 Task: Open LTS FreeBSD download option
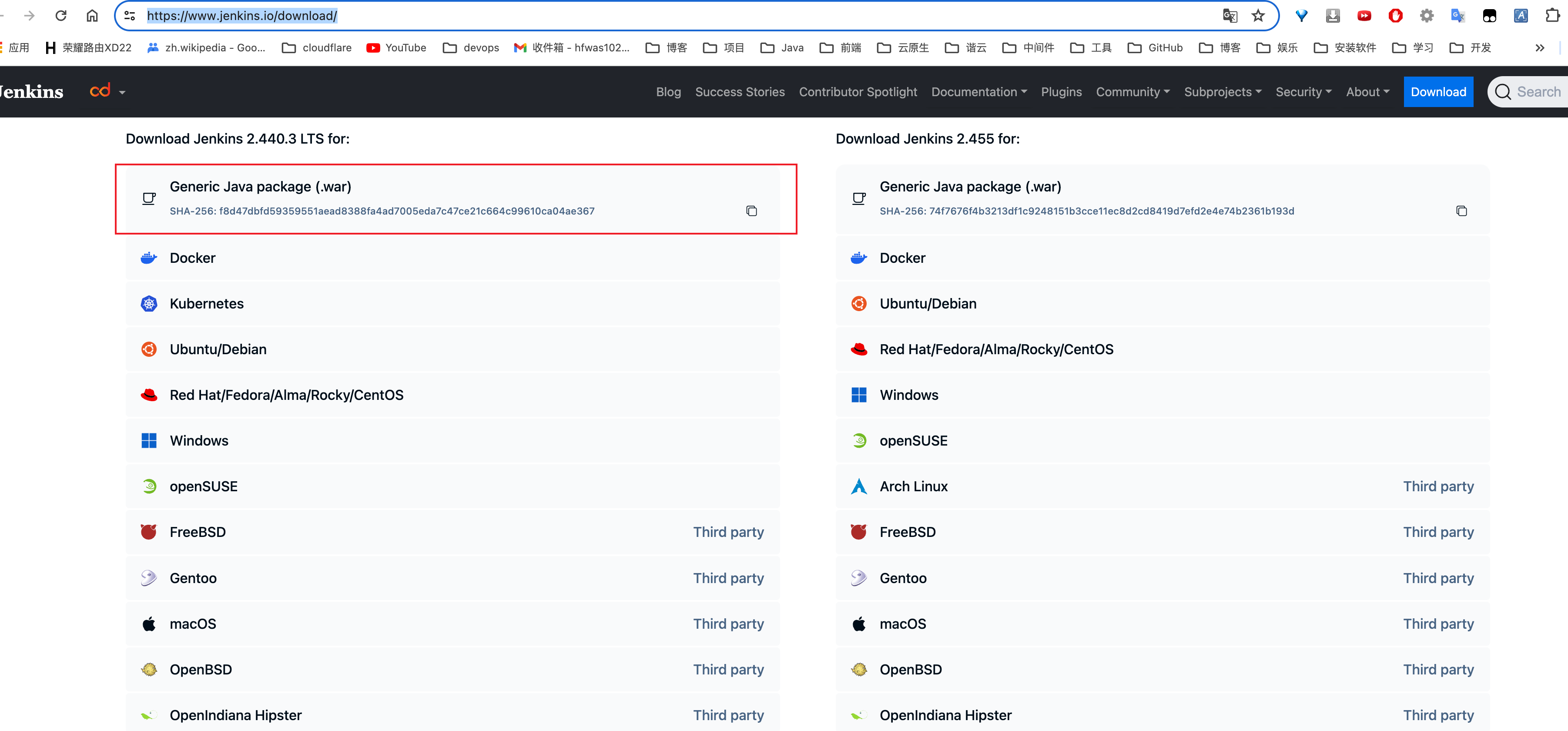click(x=452, y=532)
